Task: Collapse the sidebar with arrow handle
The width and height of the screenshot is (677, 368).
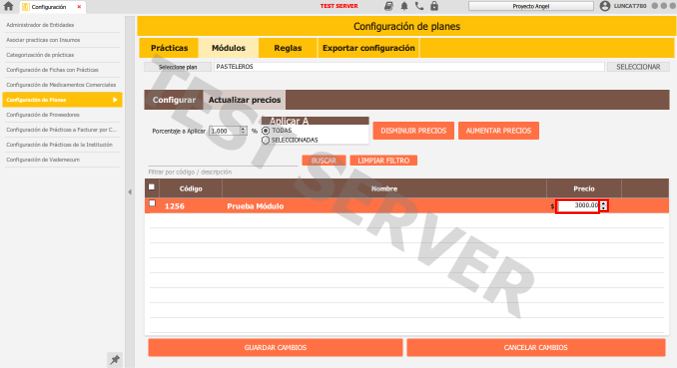Action: 130,192
